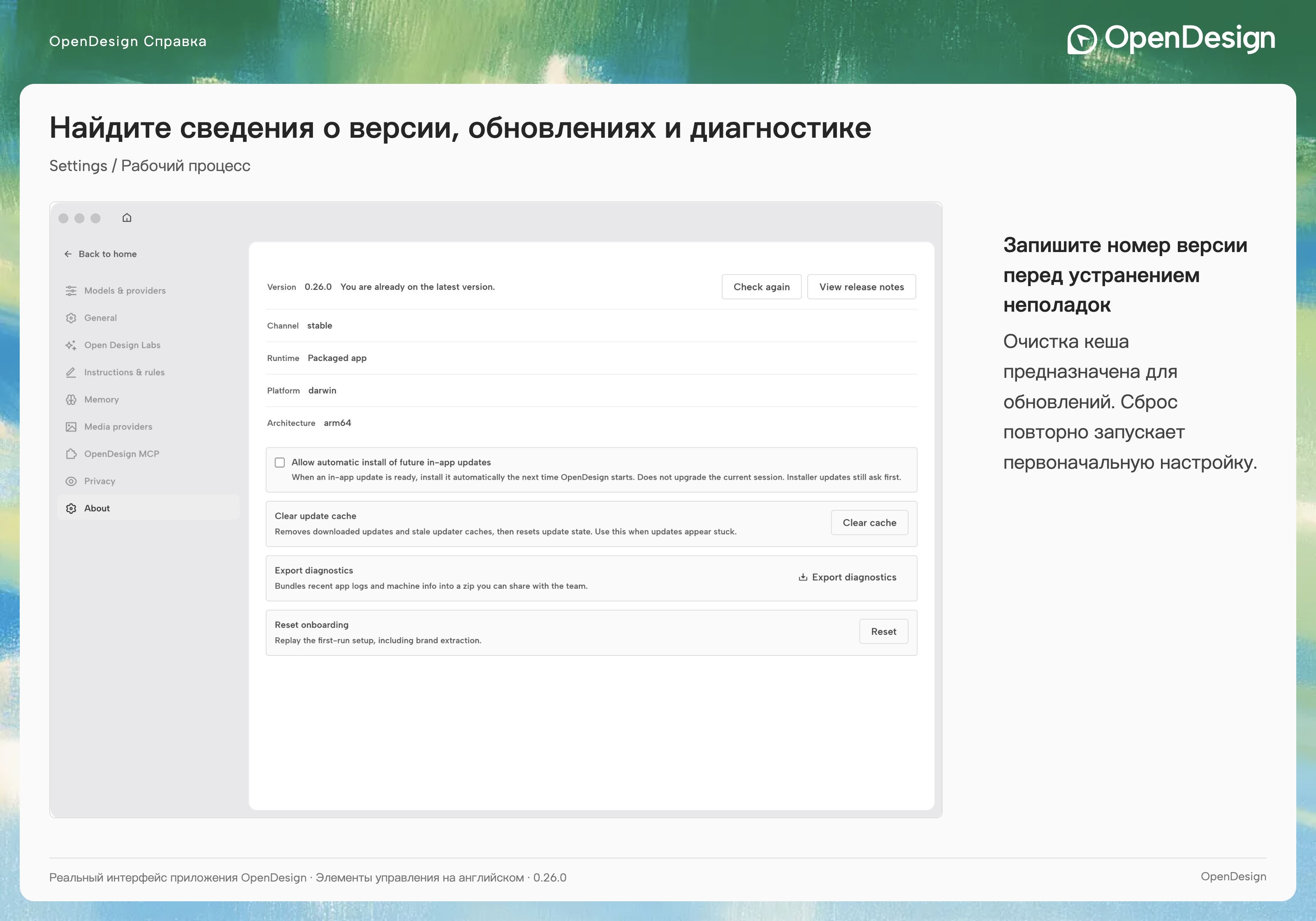Screen dimensions: 1316x921
Task: Click 'You are already on the latest version' text
Action: 417,287
